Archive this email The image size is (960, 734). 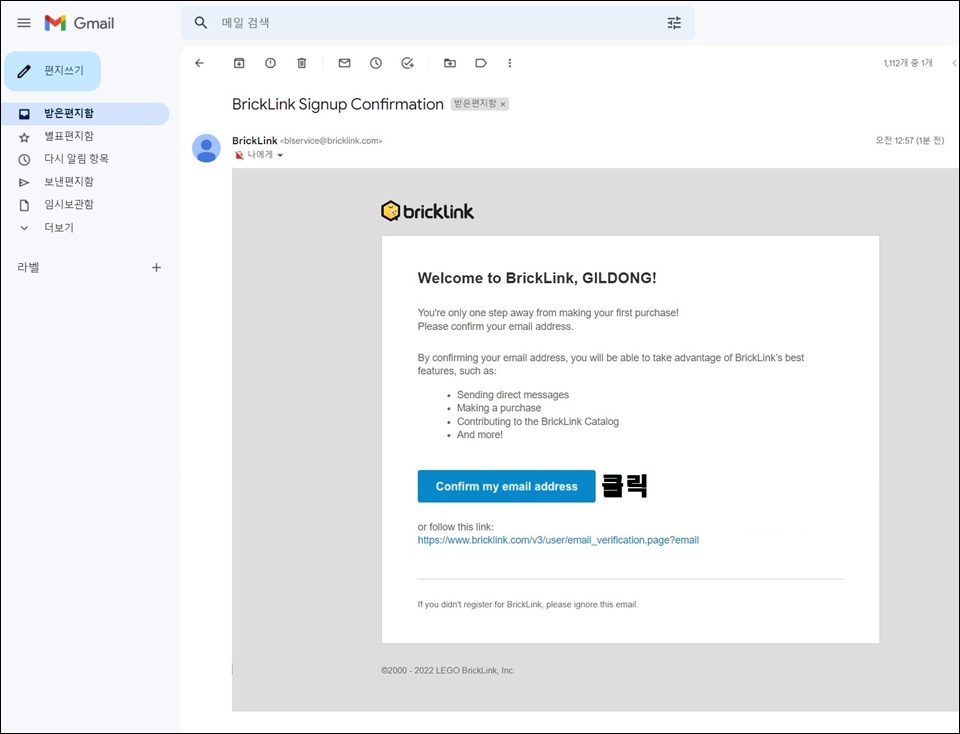[x=239, y=63]
